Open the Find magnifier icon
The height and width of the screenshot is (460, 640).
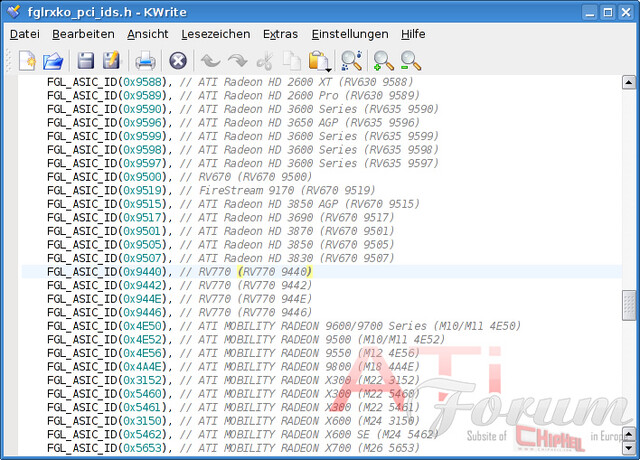(x=351, y=61)
